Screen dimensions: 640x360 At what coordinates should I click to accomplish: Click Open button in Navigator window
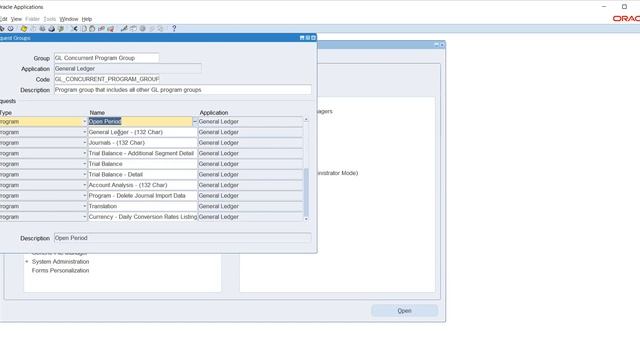(404, 311)
